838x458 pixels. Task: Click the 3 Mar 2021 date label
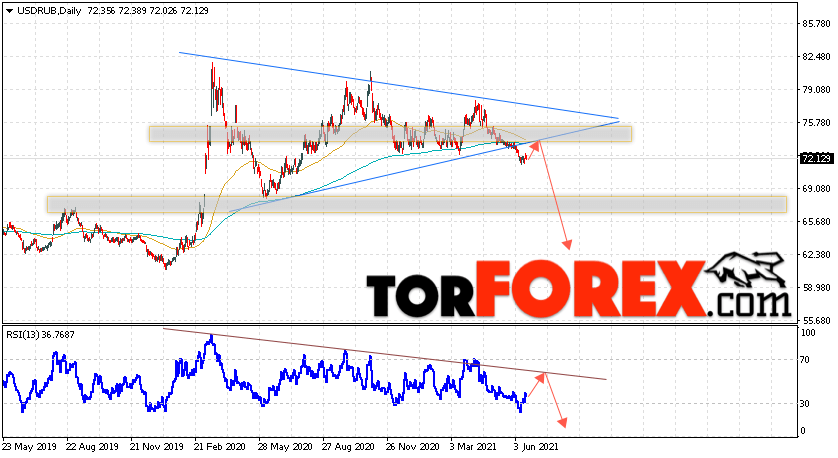(474, 446)
